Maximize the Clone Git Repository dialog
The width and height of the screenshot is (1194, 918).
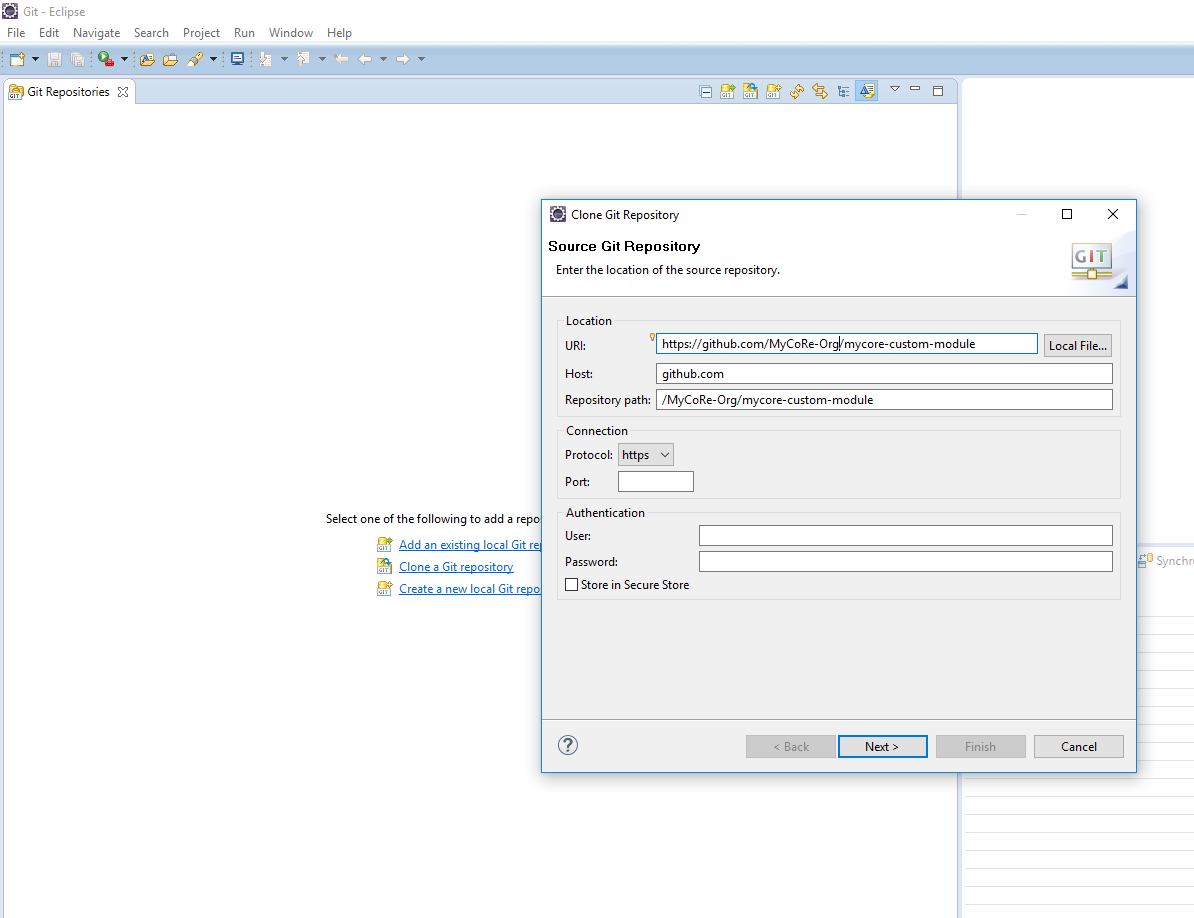[x=1067, y=214]
